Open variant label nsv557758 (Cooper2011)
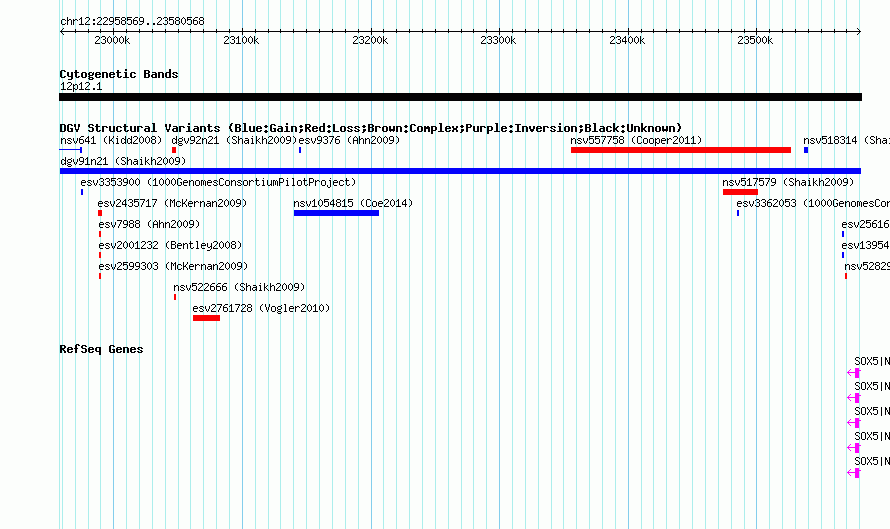 636,140
